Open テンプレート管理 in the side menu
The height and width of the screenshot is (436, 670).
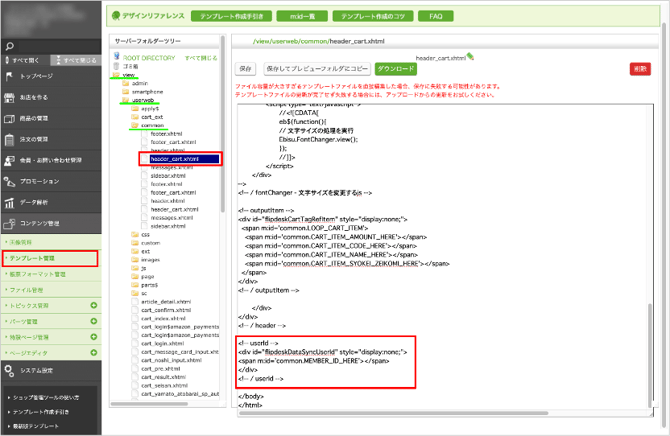tap(35, 258)
